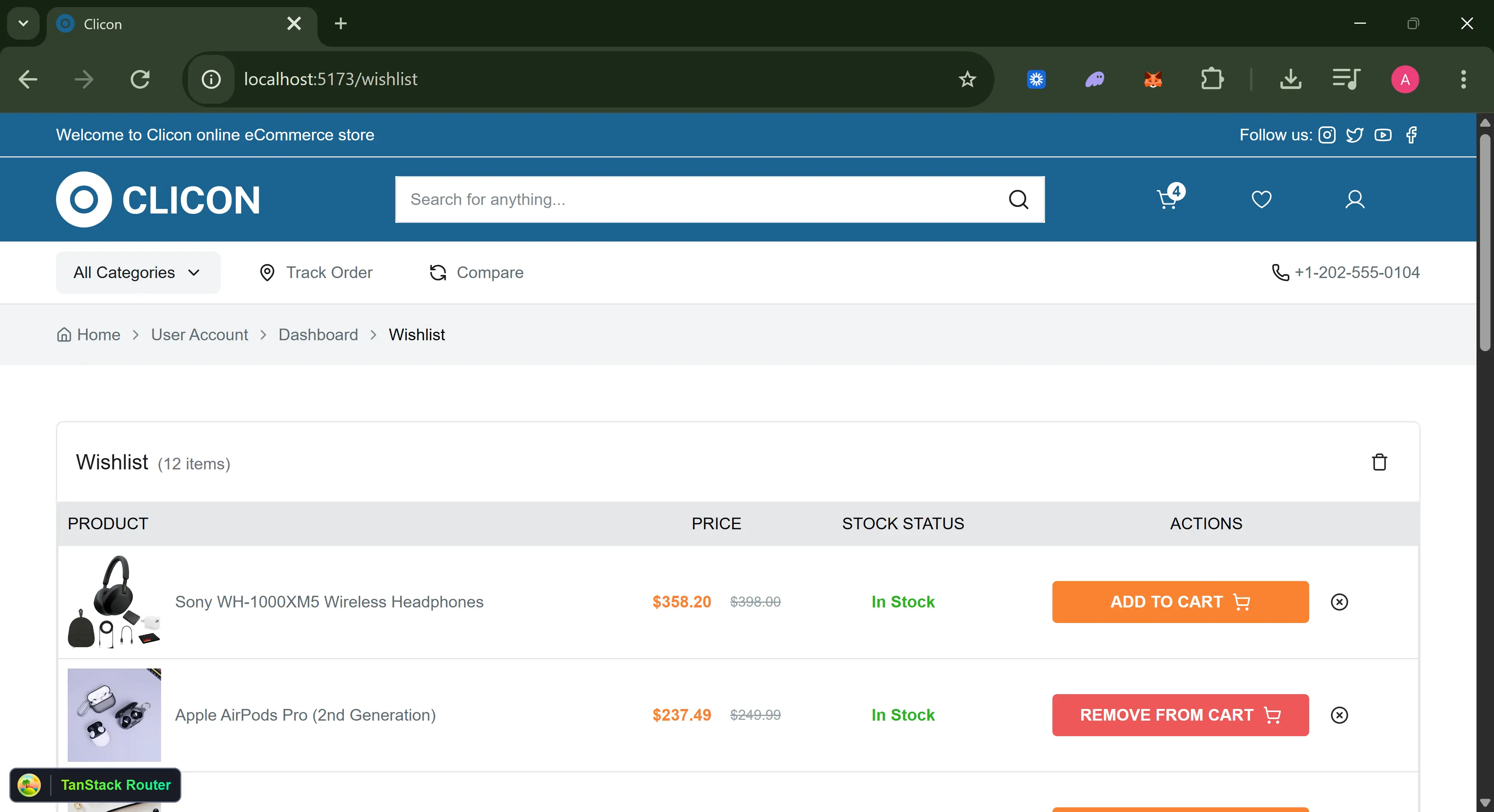Open the Chrome profile avatar A
The width and height of the screenshot is (1494, 812).
1405,79
